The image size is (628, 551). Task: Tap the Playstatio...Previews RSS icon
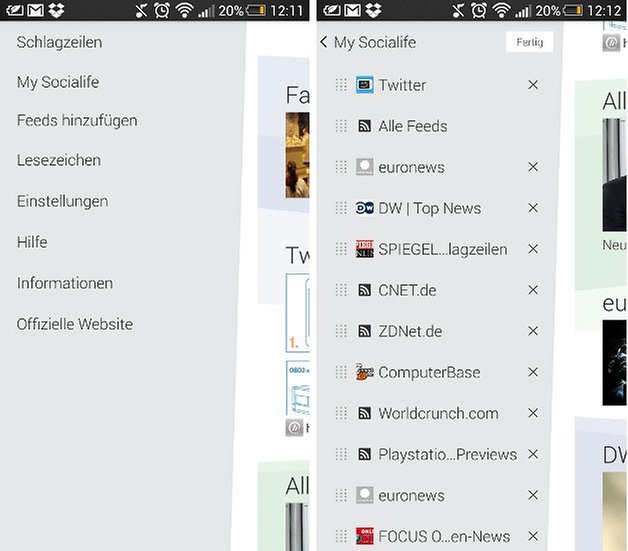click(364, 454)
